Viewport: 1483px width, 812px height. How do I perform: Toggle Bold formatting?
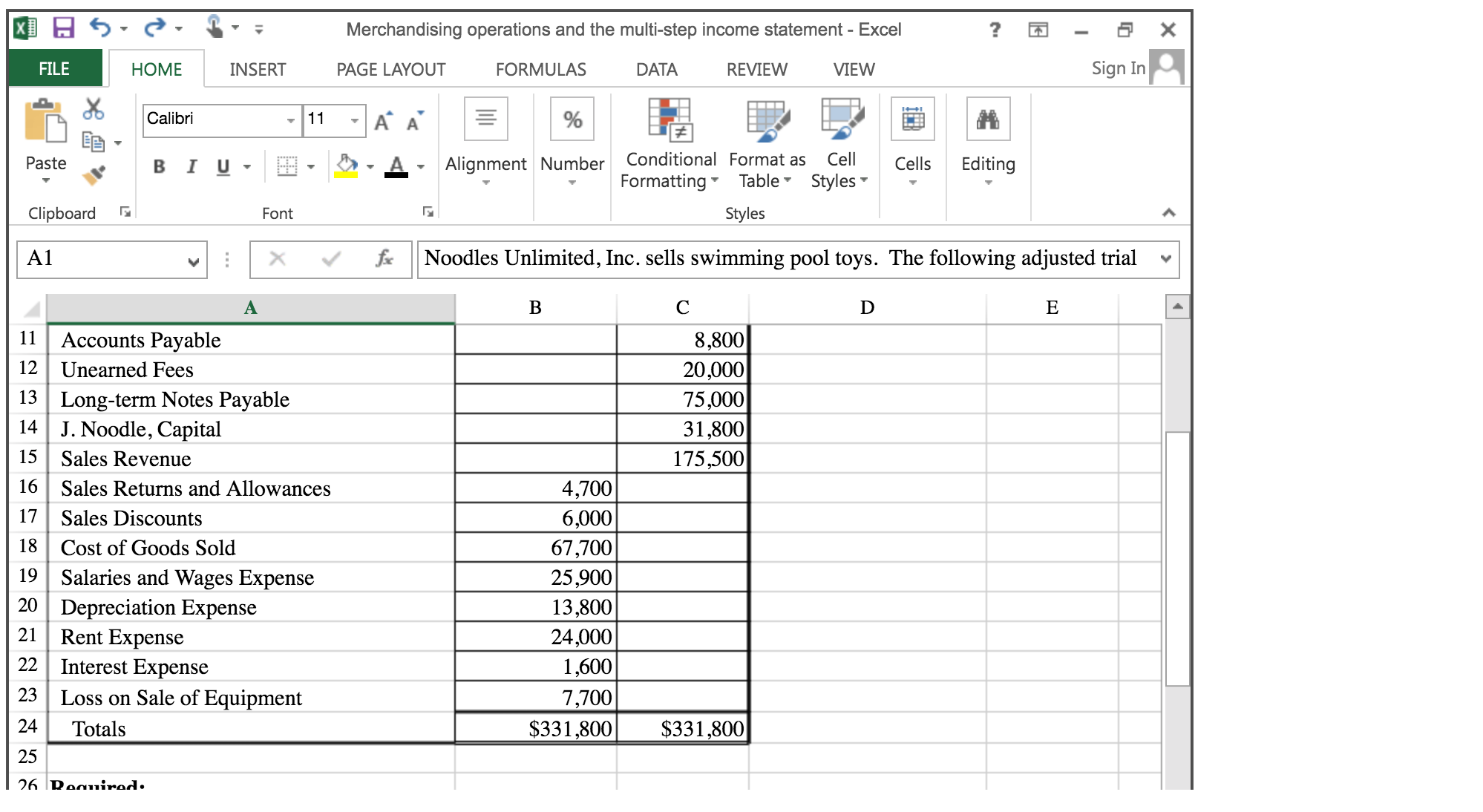click(x=159, y=166)
